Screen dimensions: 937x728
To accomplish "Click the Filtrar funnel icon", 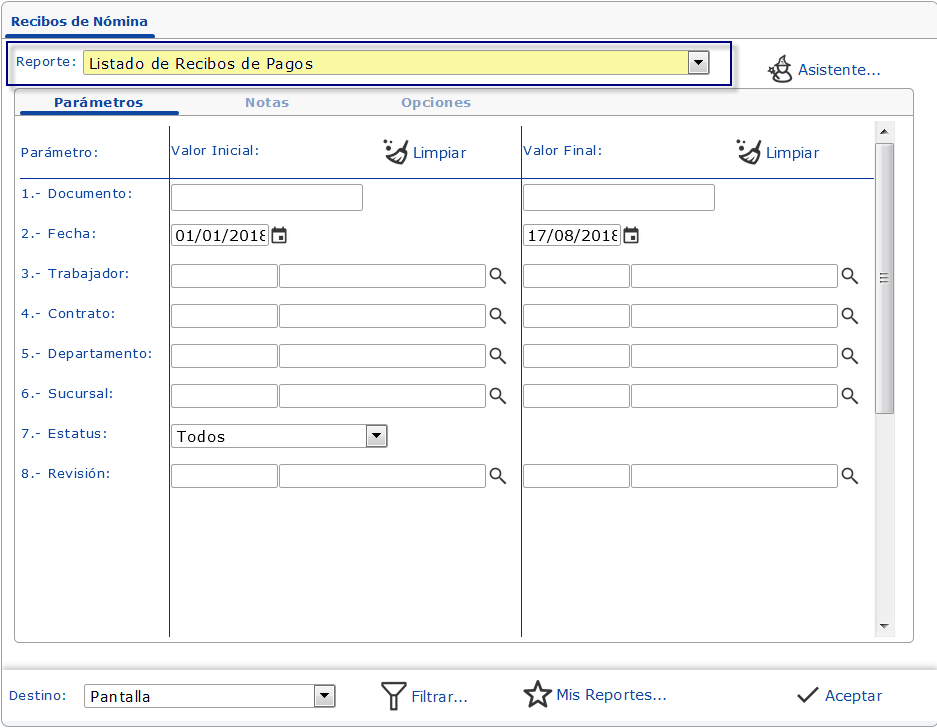I will [x=393, y=696].
